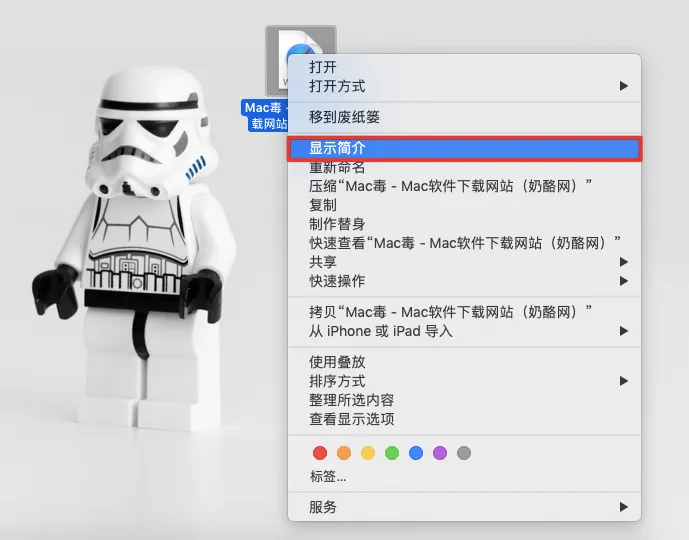Viewport: 689px width, 540px height.
Task: Apply the red tag color
Action: tap(320, 453)
